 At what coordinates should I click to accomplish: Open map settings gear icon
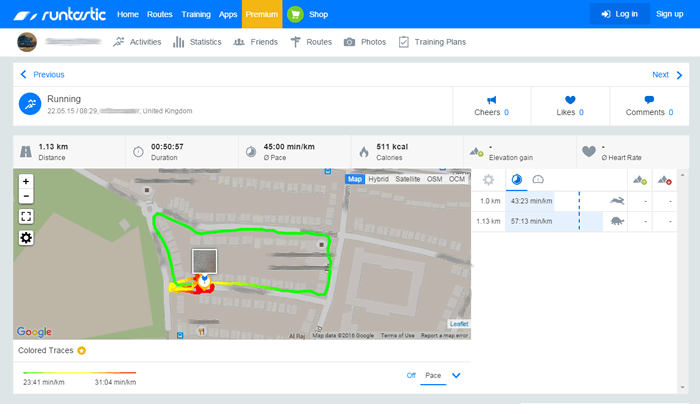pyautogui.click(x=26, y=237)
